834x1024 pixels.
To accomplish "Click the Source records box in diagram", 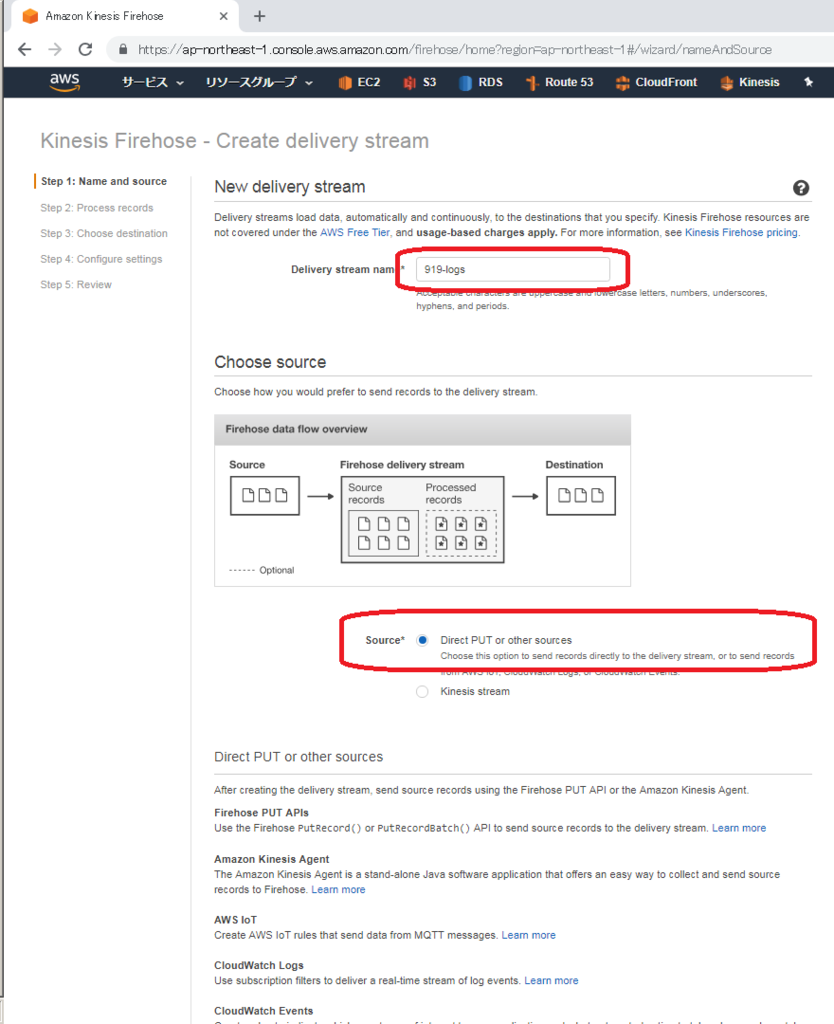I will pyautogui.click(x=383, y=534).
